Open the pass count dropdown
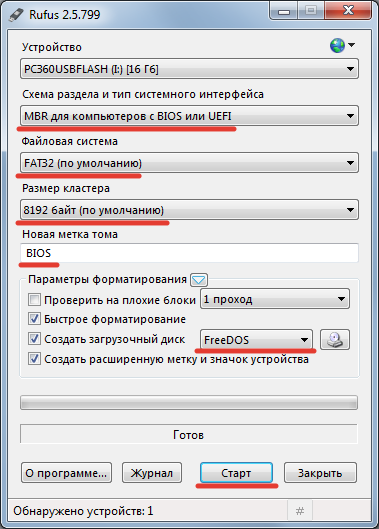The image size is (379, 529). [275, 299]
